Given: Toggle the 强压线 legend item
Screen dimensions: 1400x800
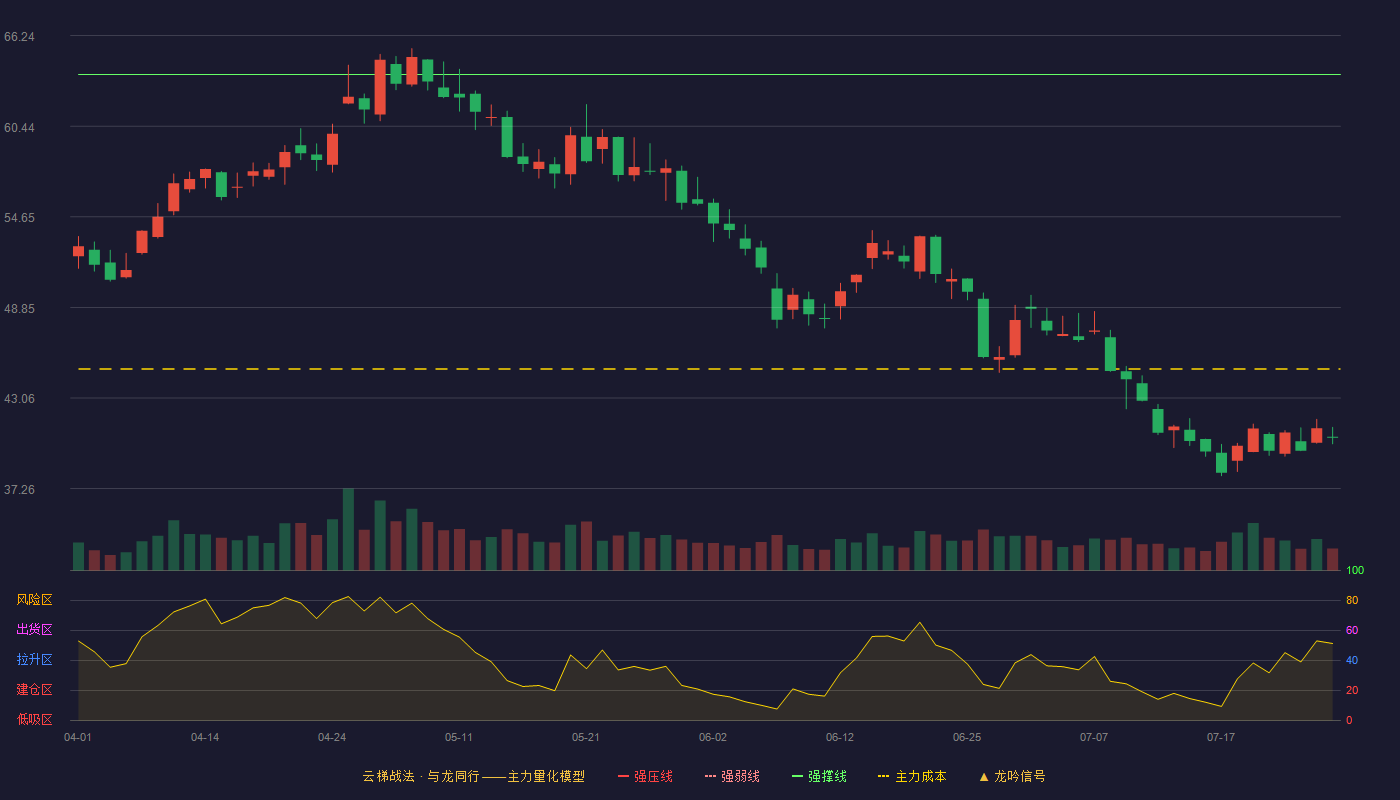Looking at the screenshot, I should tap(645, 776).
